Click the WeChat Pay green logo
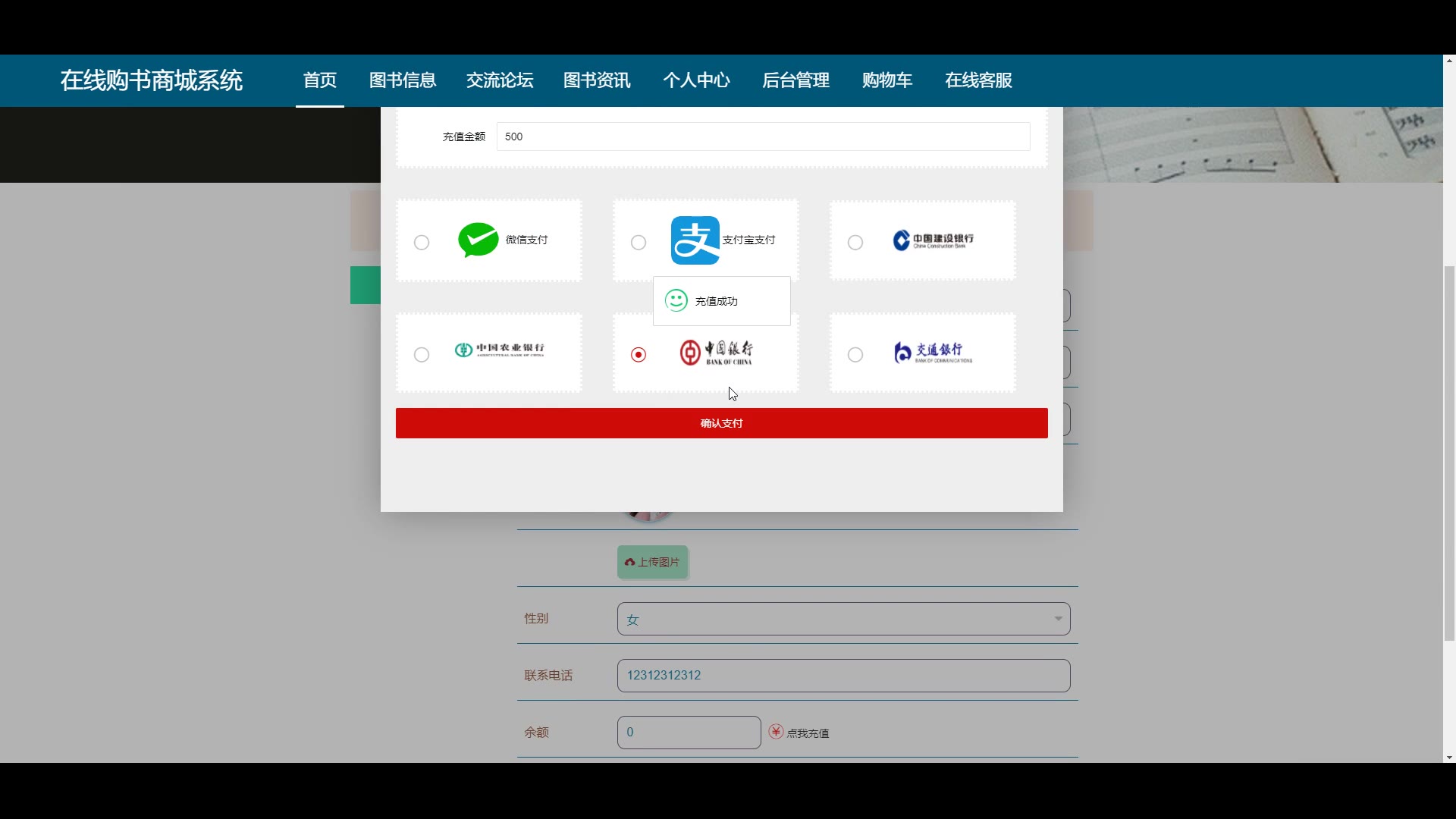 478,240
